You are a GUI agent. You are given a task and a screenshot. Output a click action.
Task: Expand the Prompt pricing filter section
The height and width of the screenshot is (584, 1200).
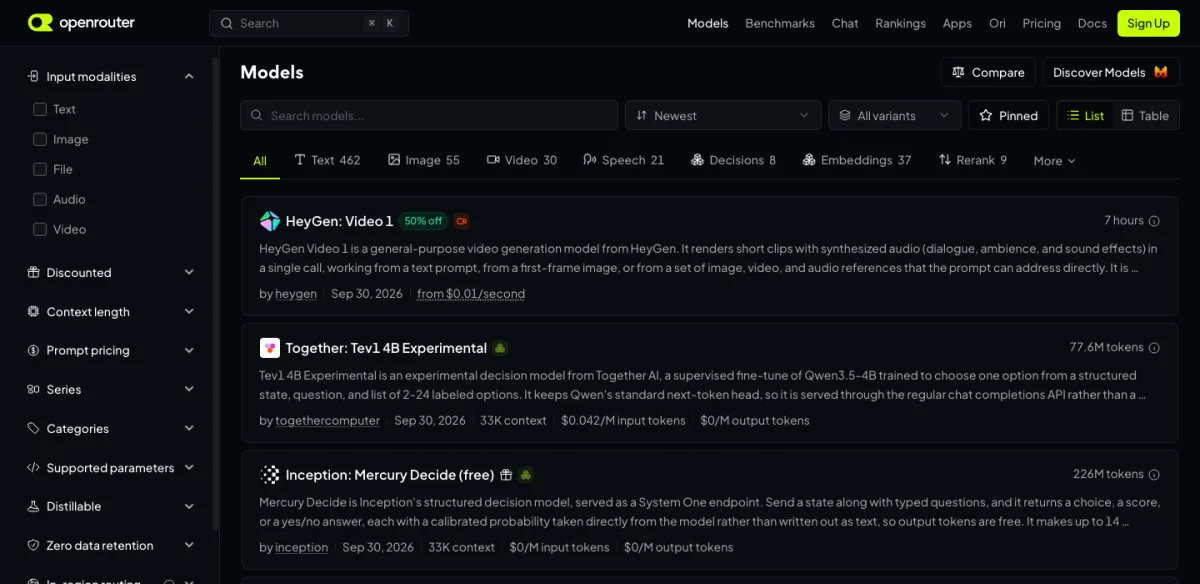click(x=110, y=351)
